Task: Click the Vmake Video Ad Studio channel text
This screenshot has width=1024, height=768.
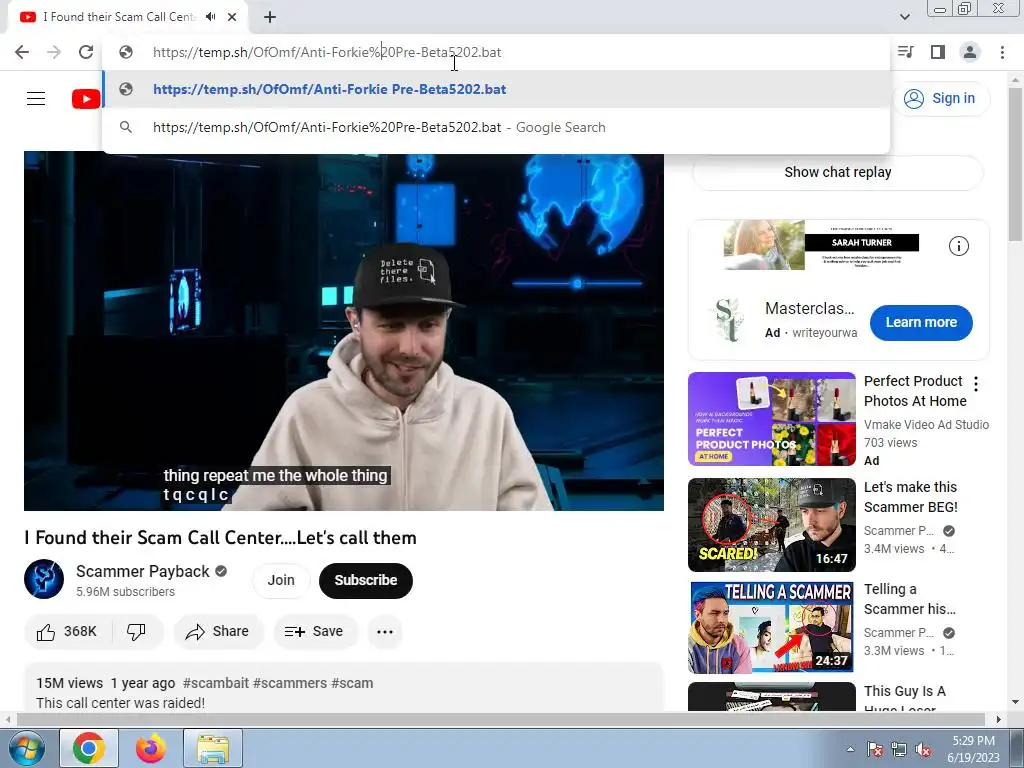Action: [x=926, y=424]
